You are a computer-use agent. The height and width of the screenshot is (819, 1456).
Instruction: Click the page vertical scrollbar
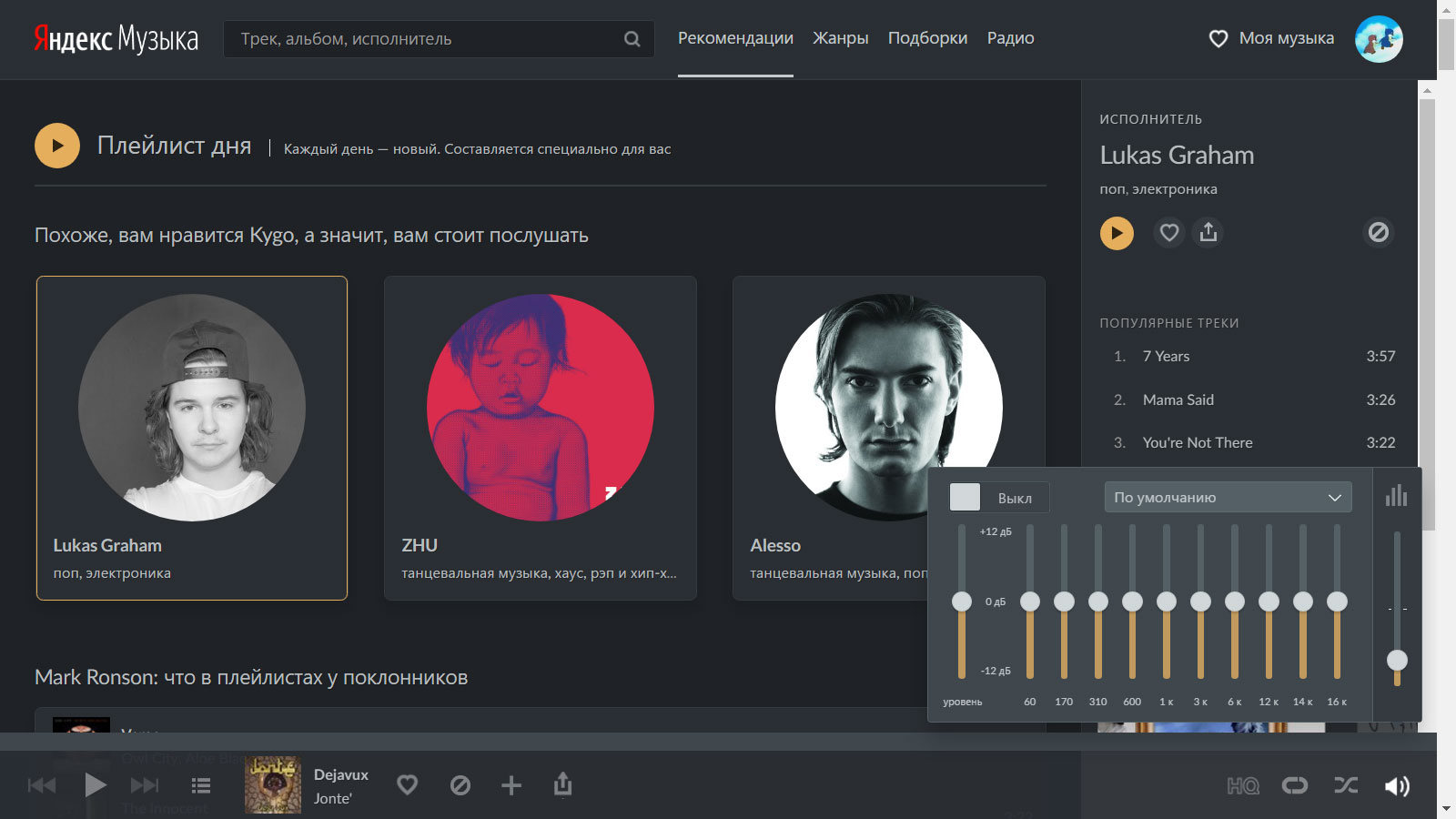coord(1446,43)
